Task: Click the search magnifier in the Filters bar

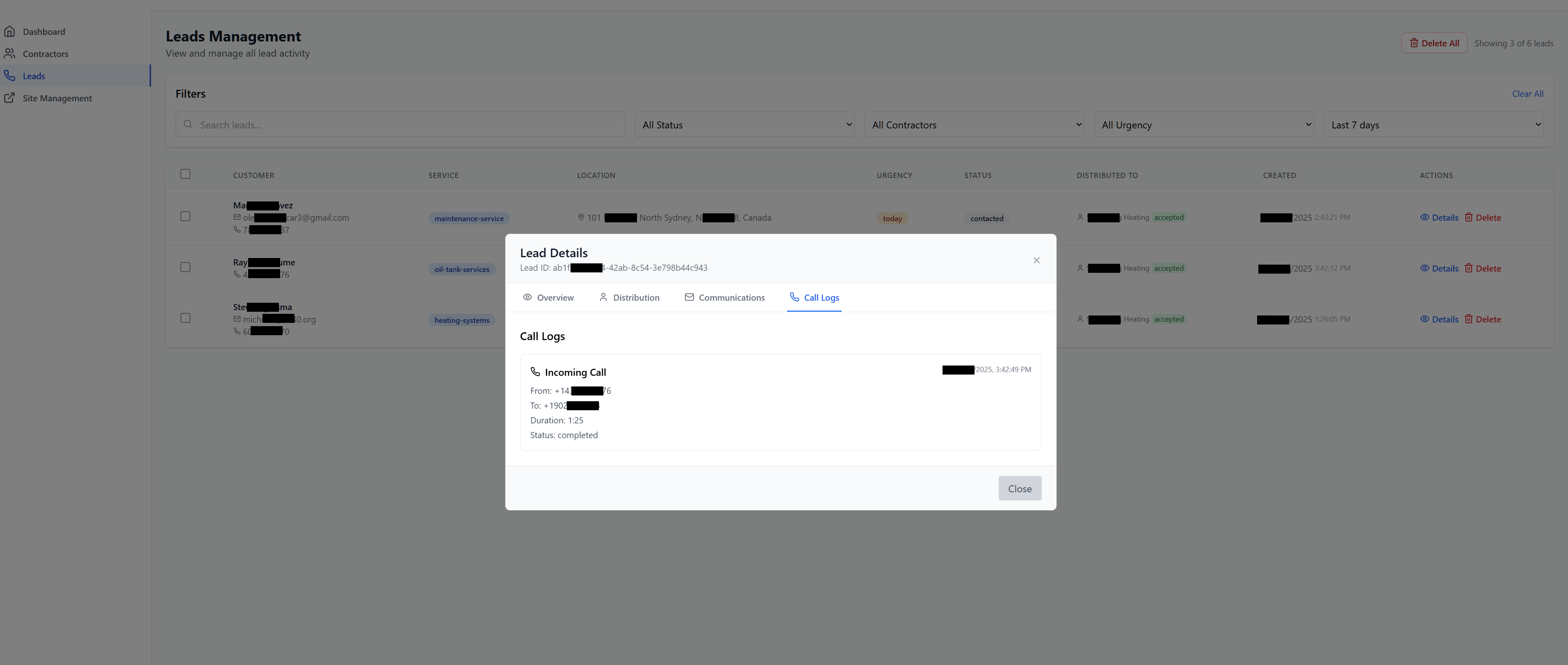Action: tap(188, 123)
